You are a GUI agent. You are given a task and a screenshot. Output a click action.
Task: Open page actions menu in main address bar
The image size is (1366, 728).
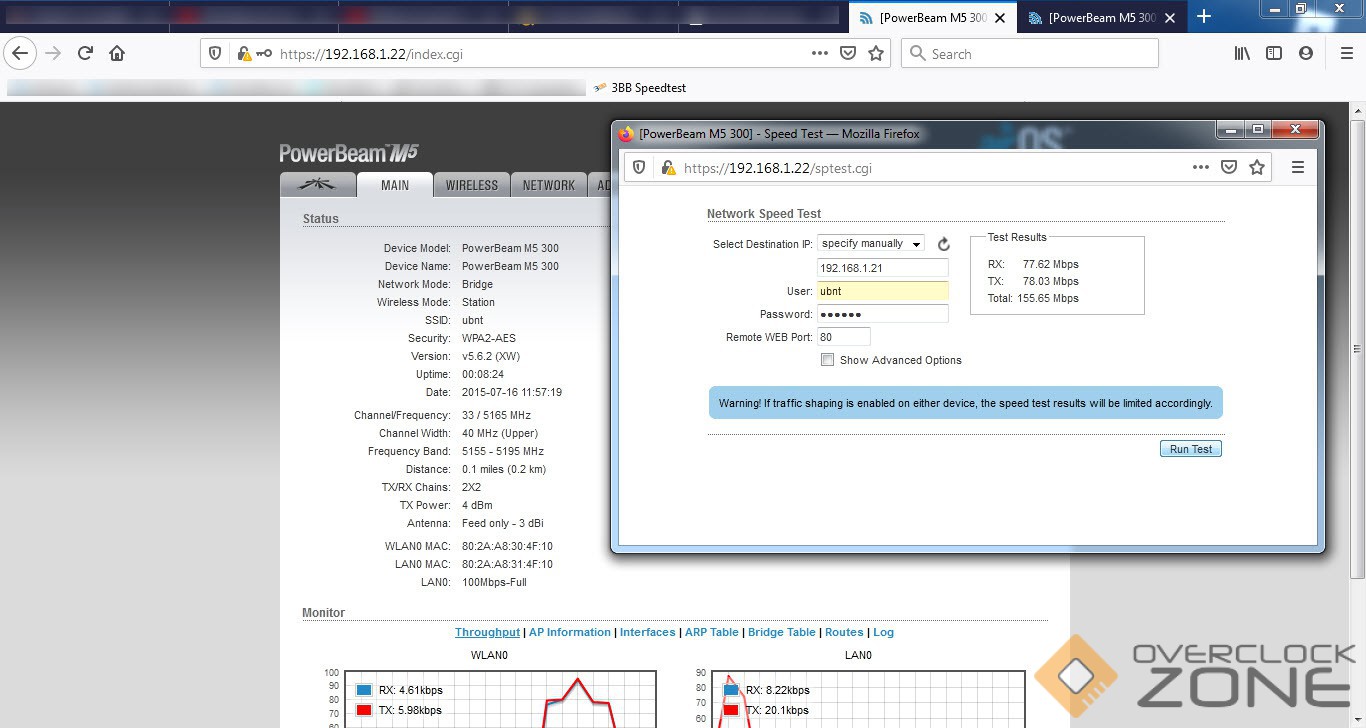tap(819, 54)
